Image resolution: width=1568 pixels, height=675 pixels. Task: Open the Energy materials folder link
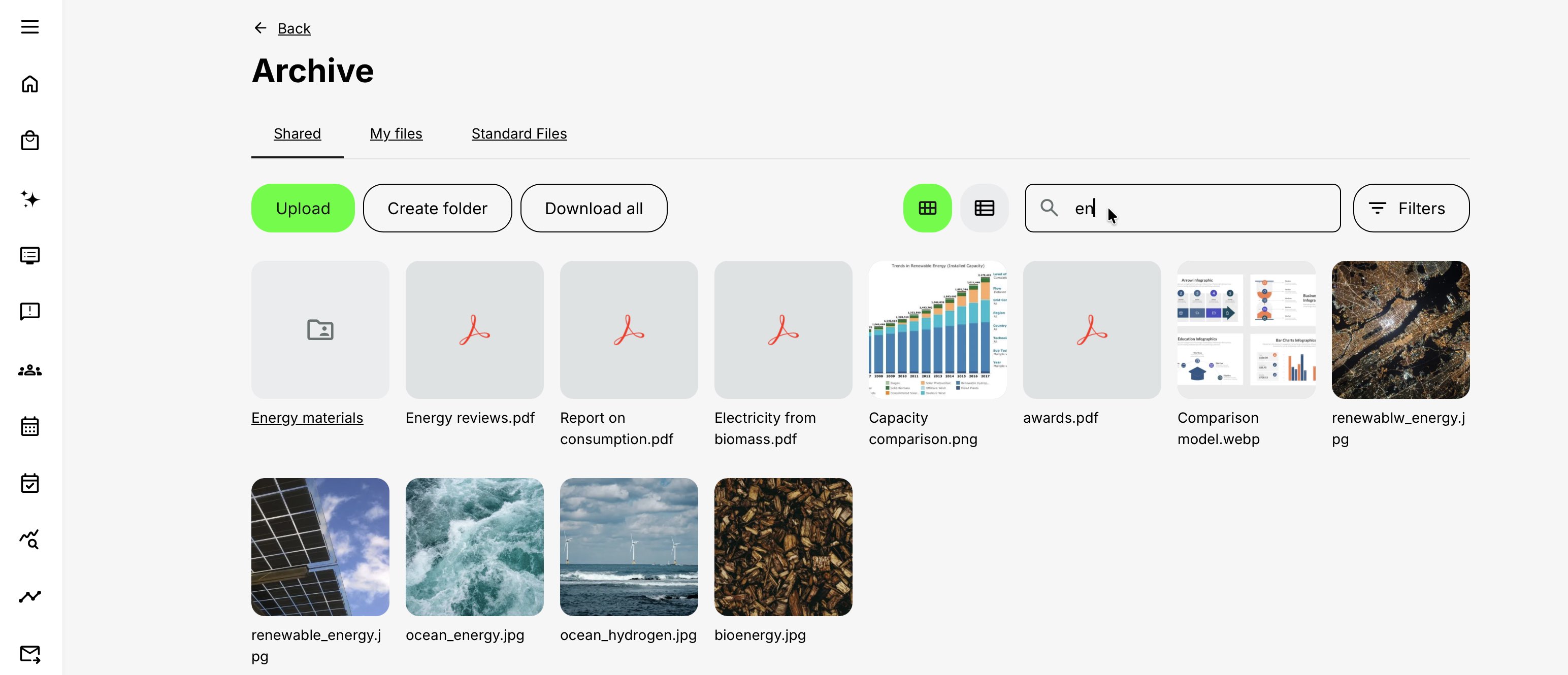[307, 418]
